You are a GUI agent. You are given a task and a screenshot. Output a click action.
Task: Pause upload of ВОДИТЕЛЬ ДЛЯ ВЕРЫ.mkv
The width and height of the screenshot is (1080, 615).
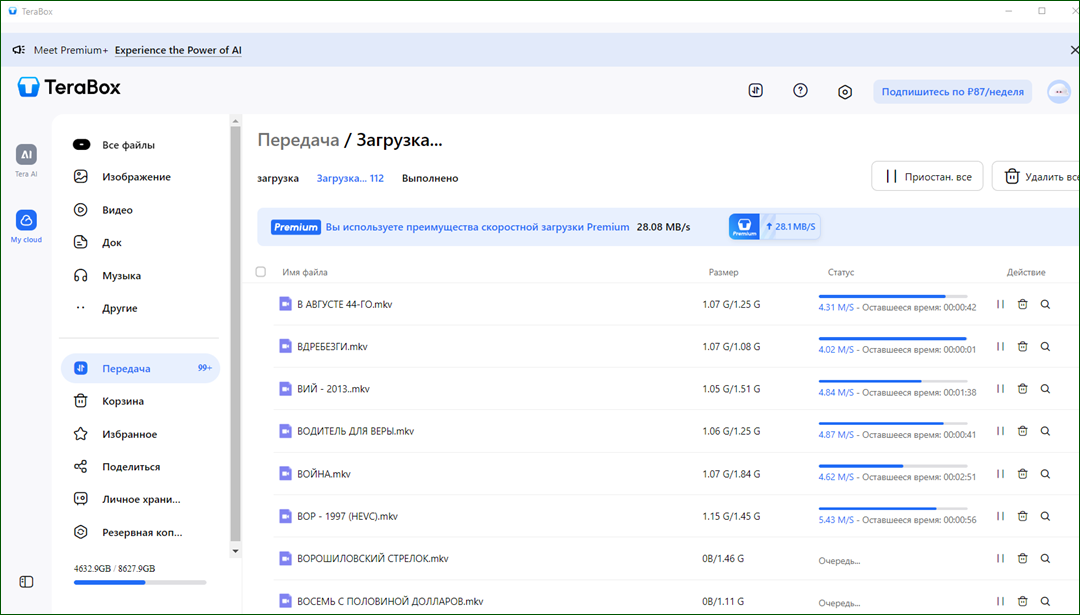pos(1000,431)
